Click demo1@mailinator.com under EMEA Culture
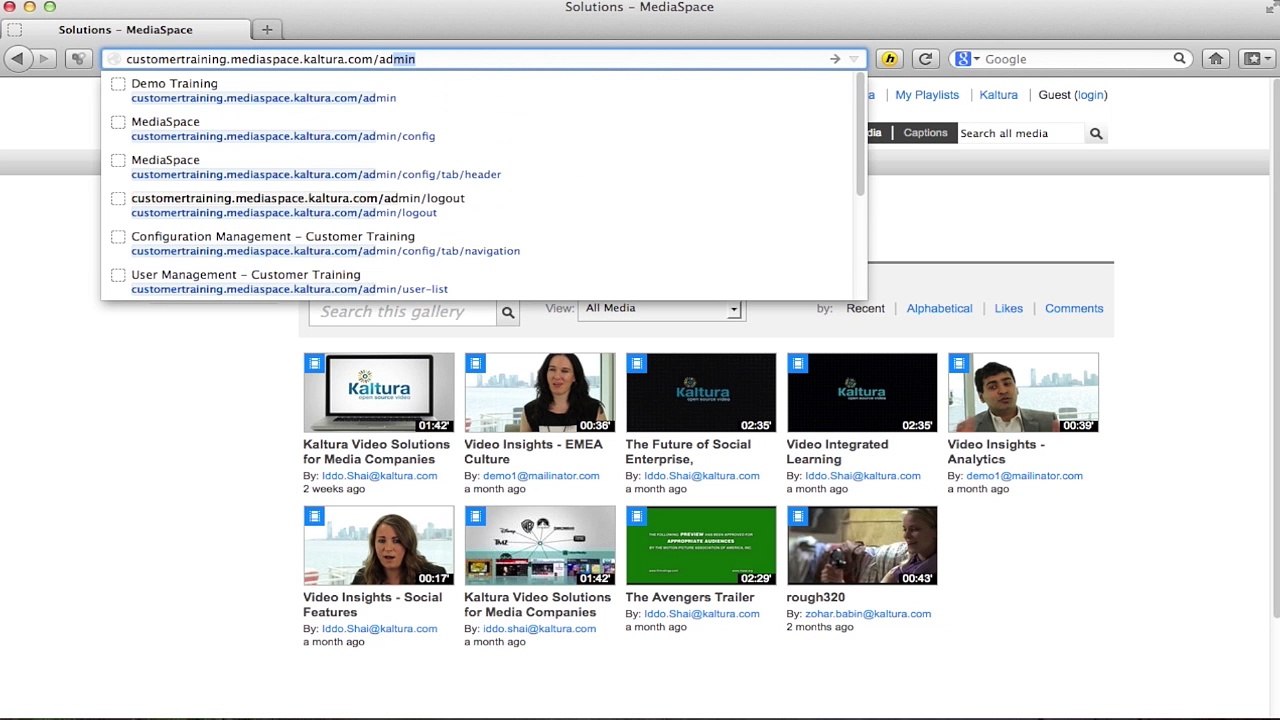This screenshot has width=1280, height=720. click(x=541, y=476)
